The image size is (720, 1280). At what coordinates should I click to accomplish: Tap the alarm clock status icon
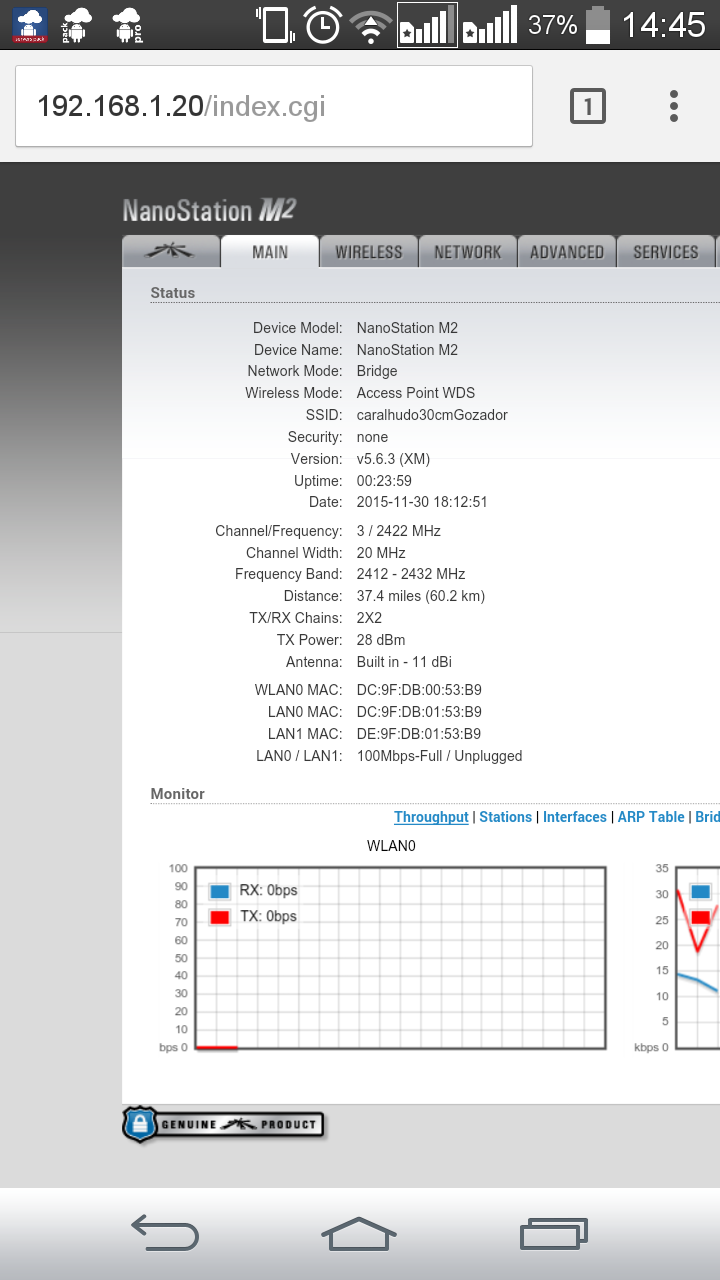coord(323,25)
